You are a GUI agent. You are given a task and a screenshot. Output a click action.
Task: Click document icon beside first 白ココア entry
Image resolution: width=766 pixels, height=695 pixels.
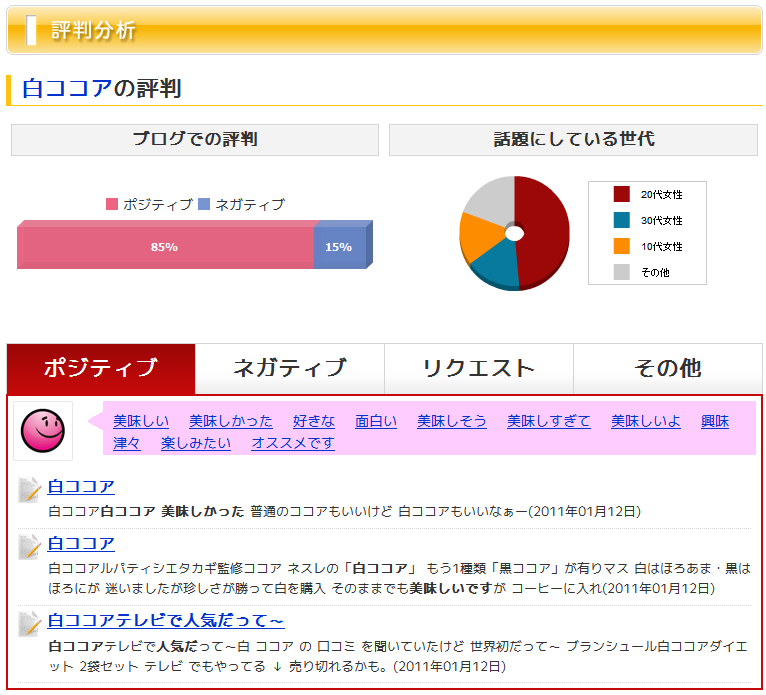(29, 490)
